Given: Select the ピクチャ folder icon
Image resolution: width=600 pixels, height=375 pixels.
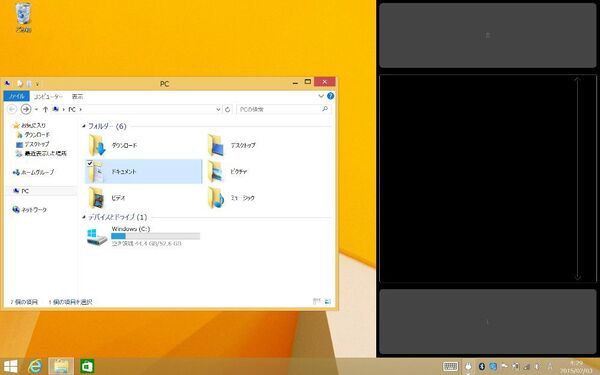Looking at the screenshot, I should (x=216, y=171).
